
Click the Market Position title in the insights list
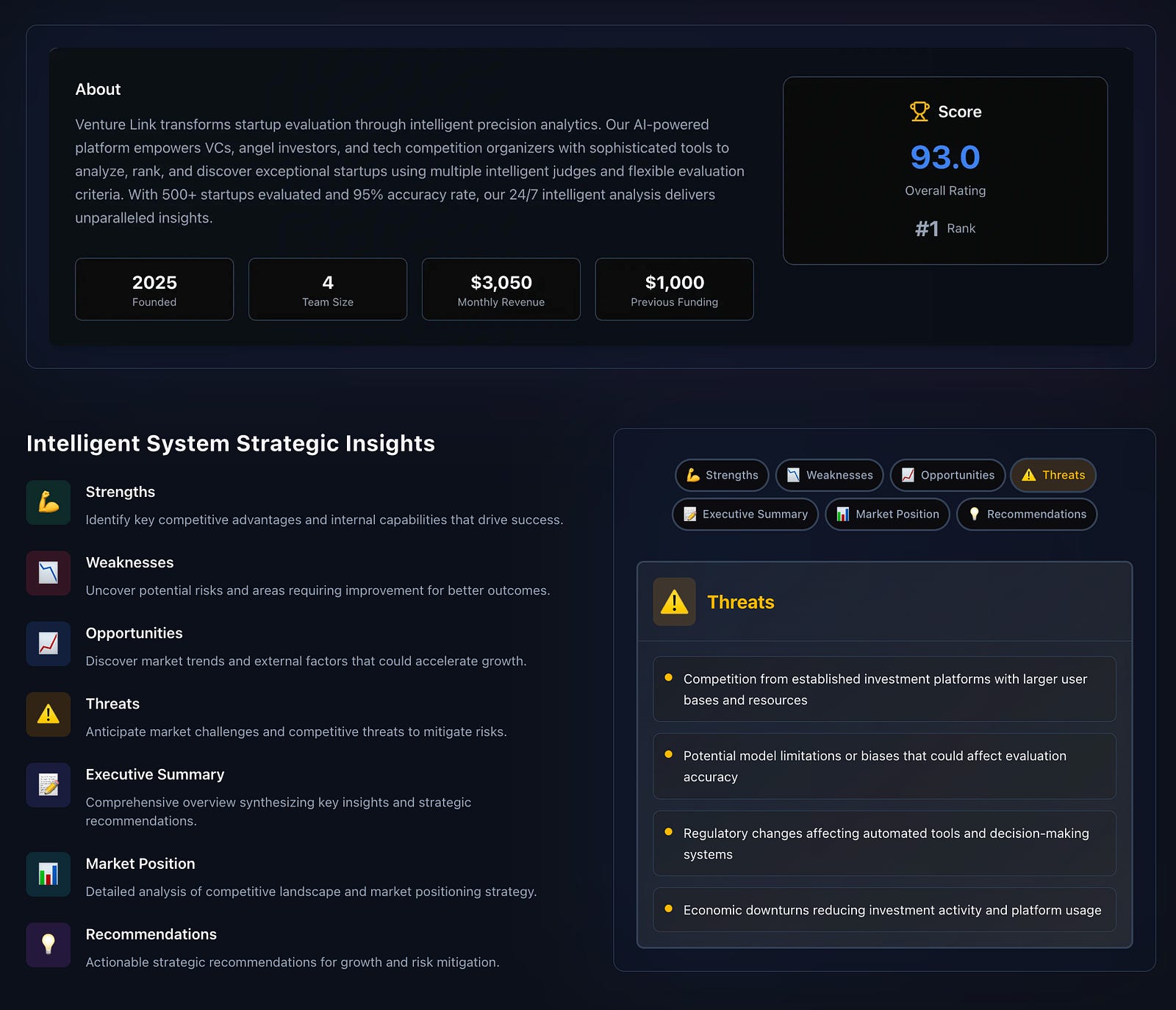[x=140, y=864]
